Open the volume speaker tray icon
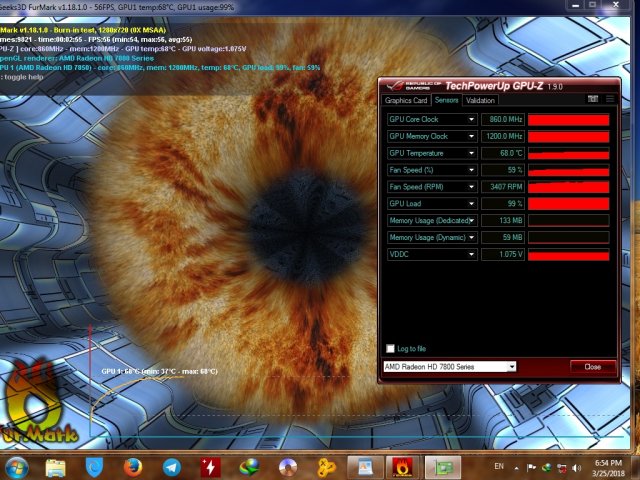 pyautogui.click(x=575, y=467)
